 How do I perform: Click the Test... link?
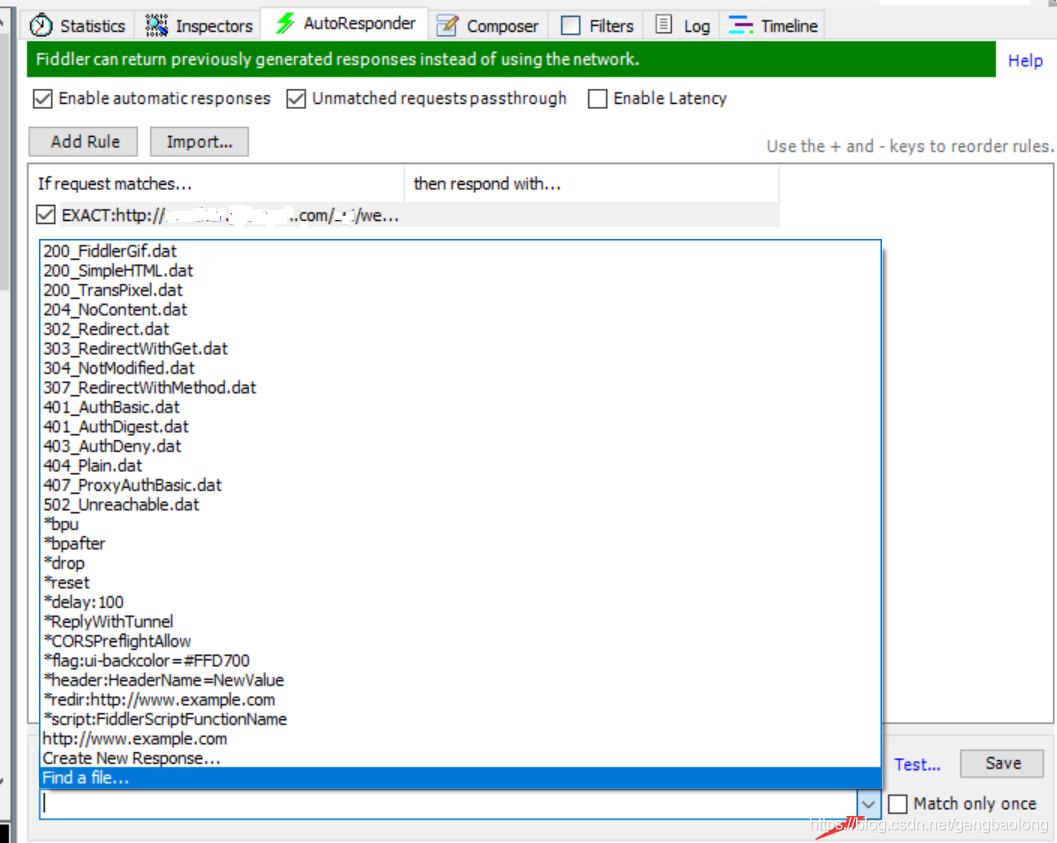(917, 764)
